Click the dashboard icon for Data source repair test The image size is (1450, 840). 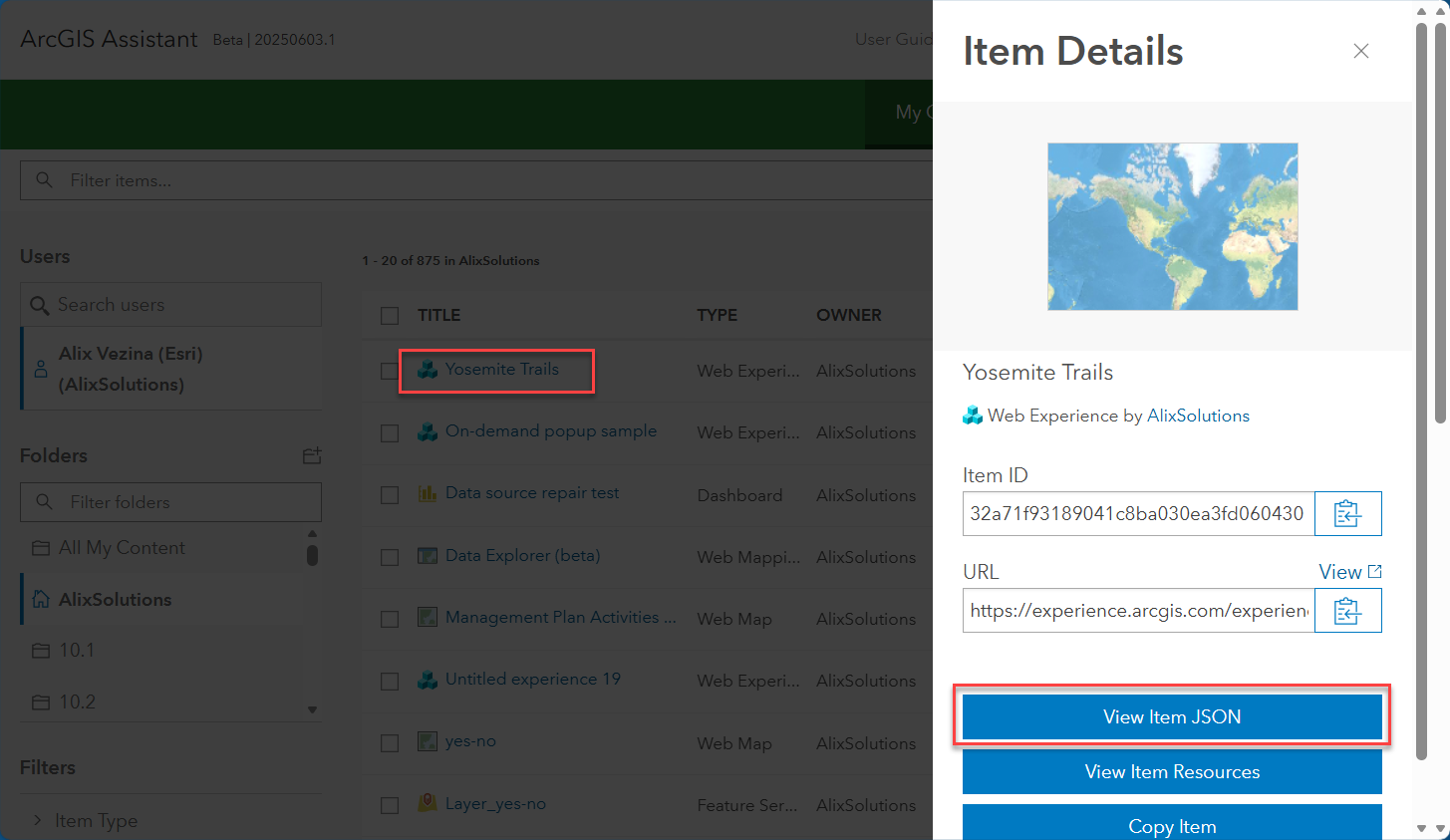click(428, 493)
